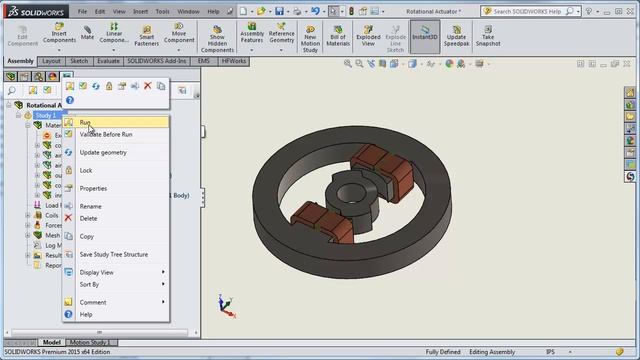The width and height of the screenshot is (640, 360).
Task: Choose Delete in the context menu
Action: coord(116,218)
